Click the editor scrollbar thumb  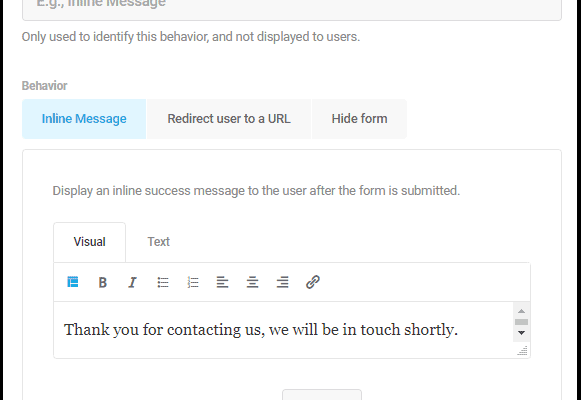click(x=521, y=322)
